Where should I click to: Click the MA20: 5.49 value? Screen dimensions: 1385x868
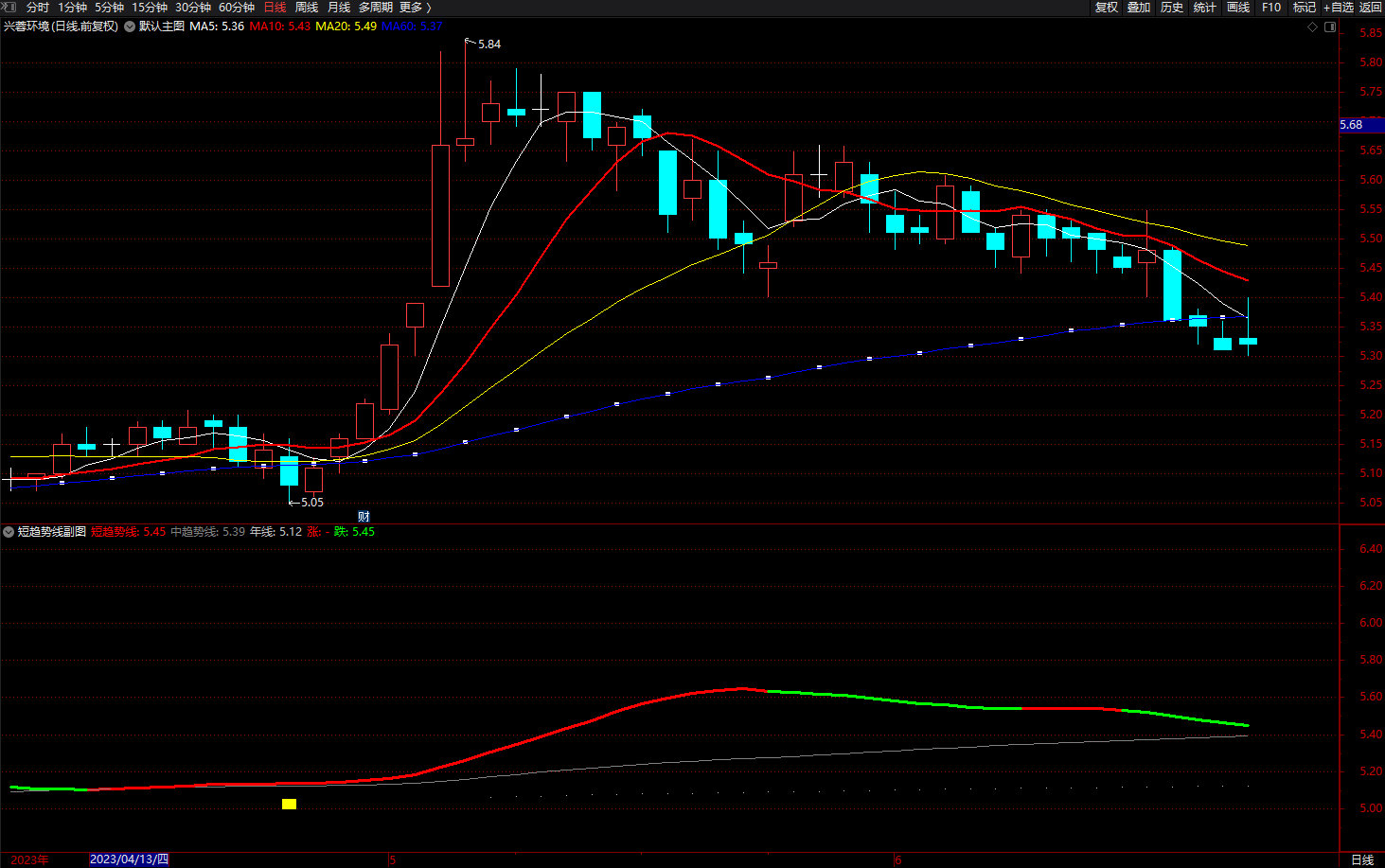(346, 27)
